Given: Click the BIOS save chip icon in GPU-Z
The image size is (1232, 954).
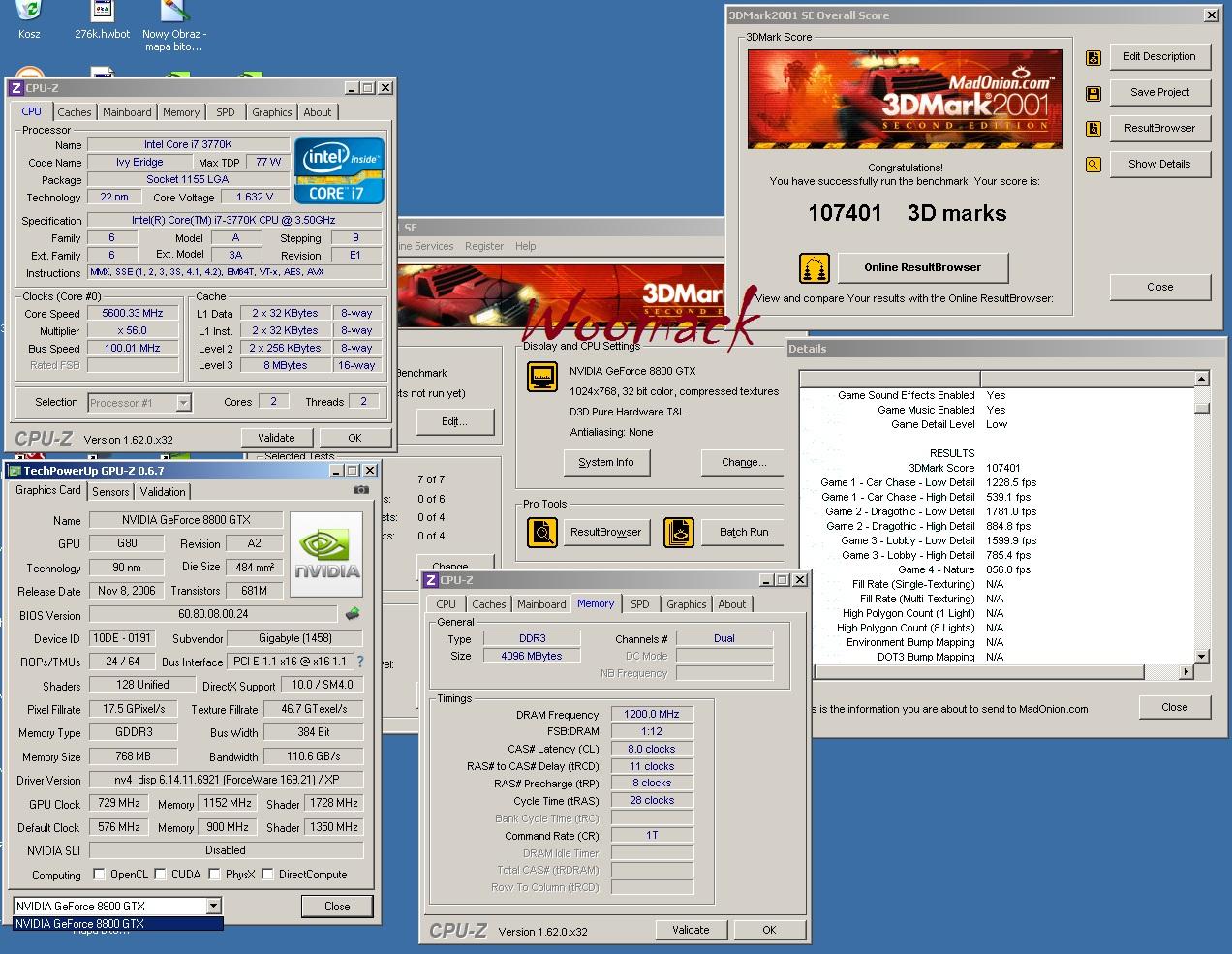Looking at the screenshot, I should 353,614.
